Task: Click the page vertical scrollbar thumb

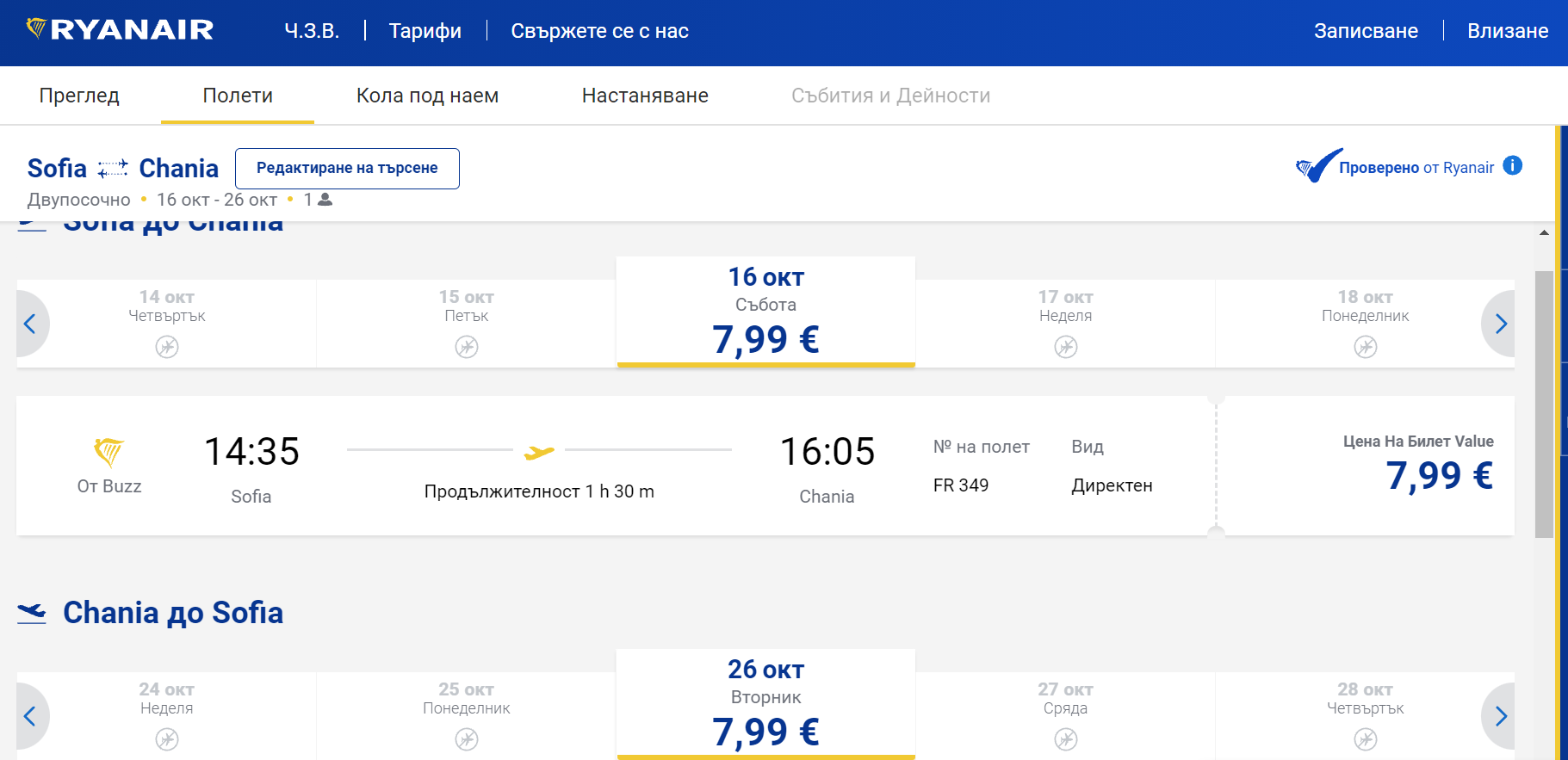Action: click(1544, 405)
